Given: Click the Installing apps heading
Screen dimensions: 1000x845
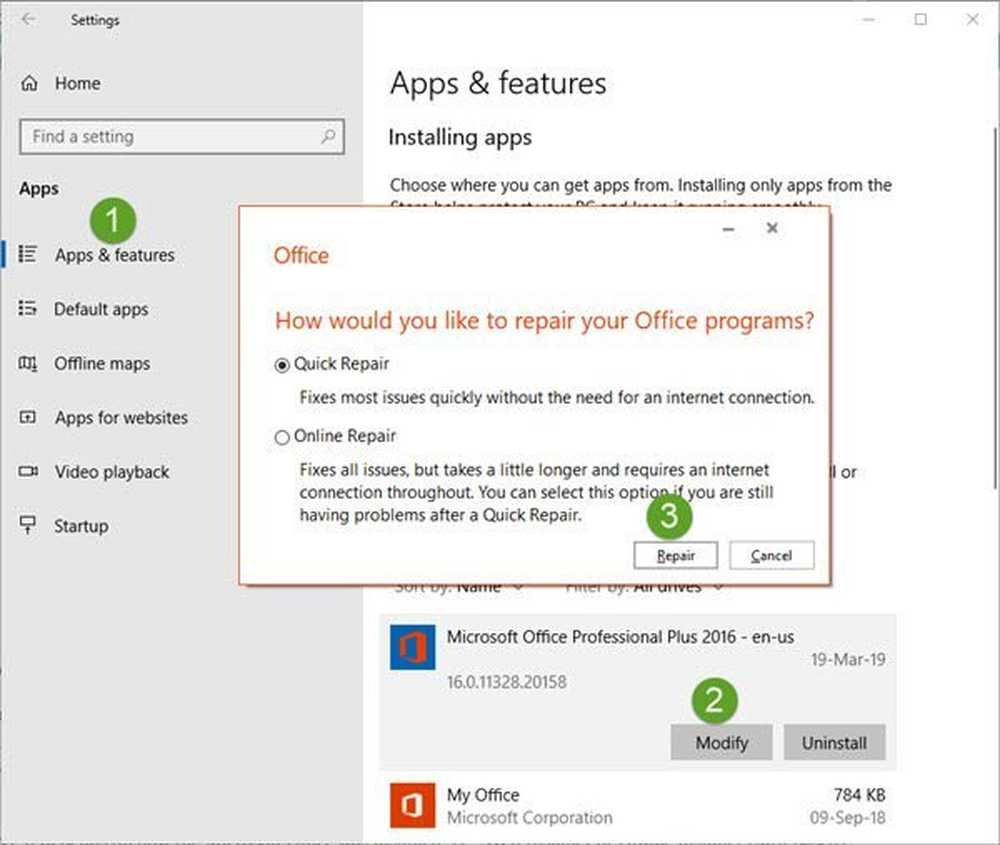Looking at the screenshot, I should pos(460,137).
